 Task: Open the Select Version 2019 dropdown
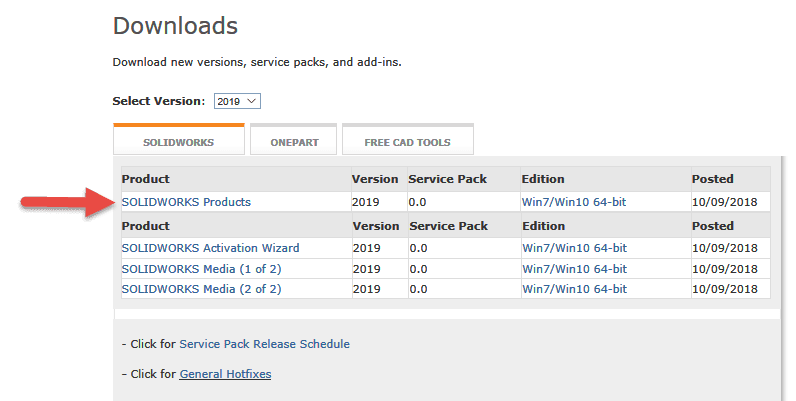point(237,101)
